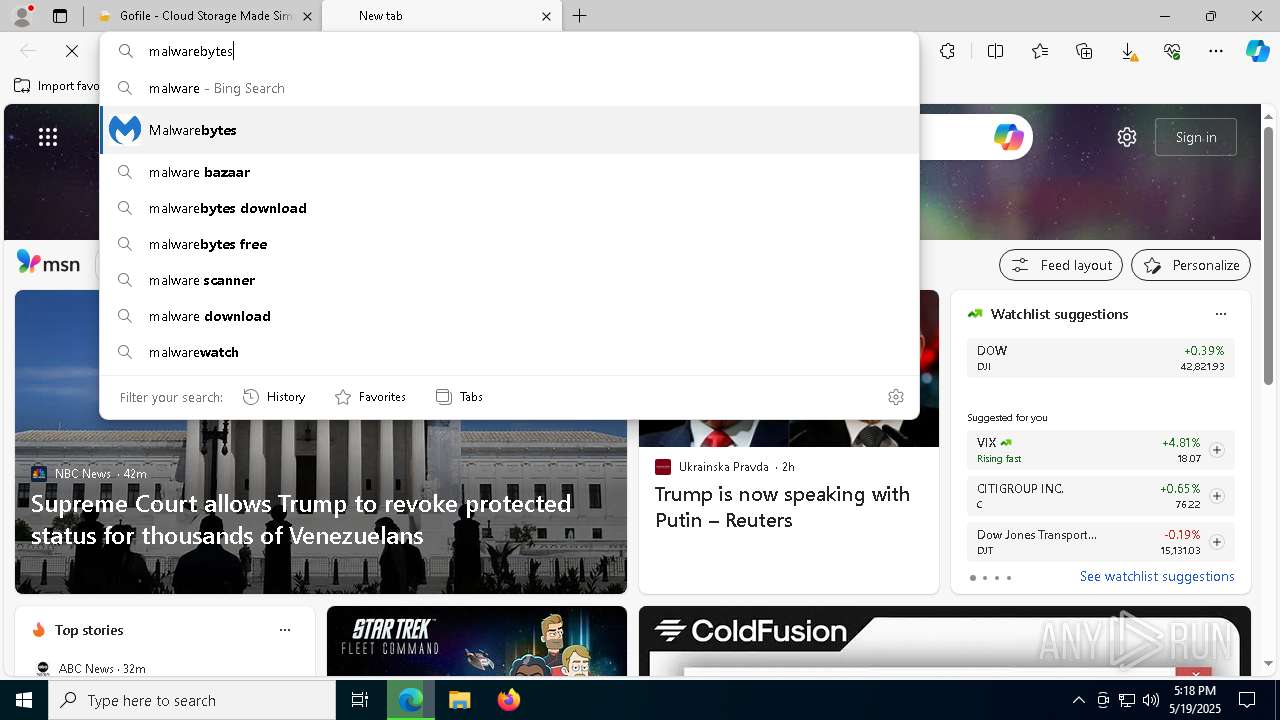Screen dimensions: 1280x720
Task: Add Dow Jones Transport to watchlist
Action: pyautogui.click(x=1217, y=542)
